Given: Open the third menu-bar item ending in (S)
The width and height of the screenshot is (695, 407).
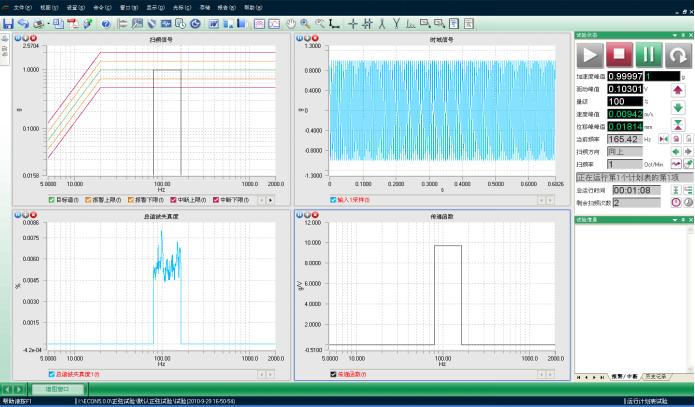Looking at the screenshot, I should [x=75, y=8].
